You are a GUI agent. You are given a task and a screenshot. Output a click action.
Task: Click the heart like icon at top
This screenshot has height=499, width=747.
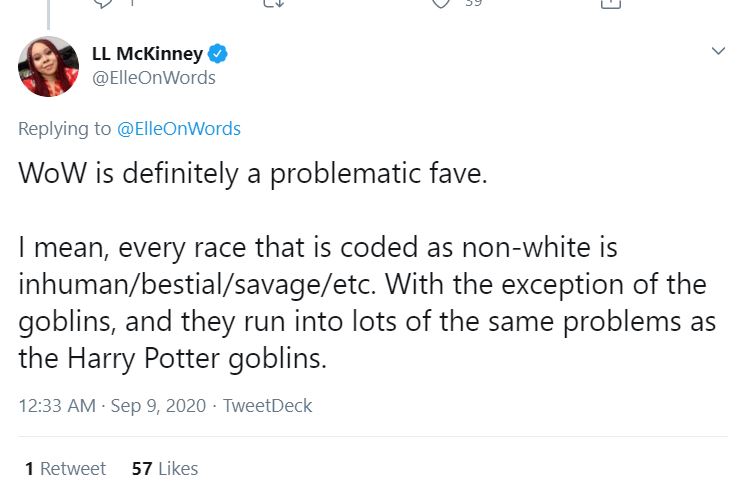coord(441,3)
